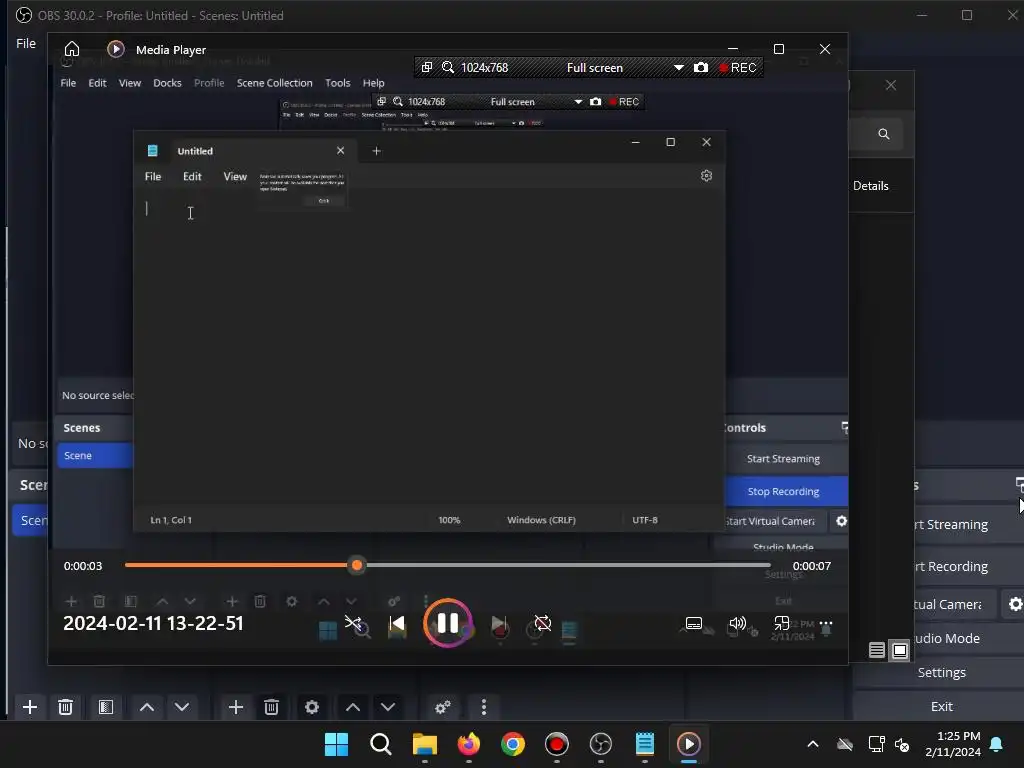Skip to the previous track in Media Player
Viewport: 1024px width, 768px height.
click(x=396, y=624)
